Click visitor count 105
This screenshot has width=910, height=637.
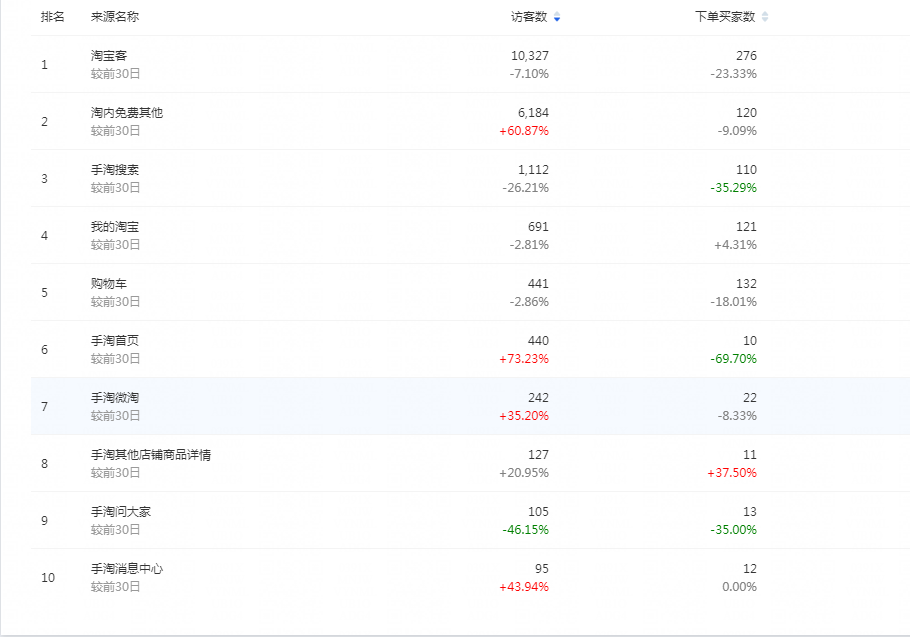pos(539,512)
